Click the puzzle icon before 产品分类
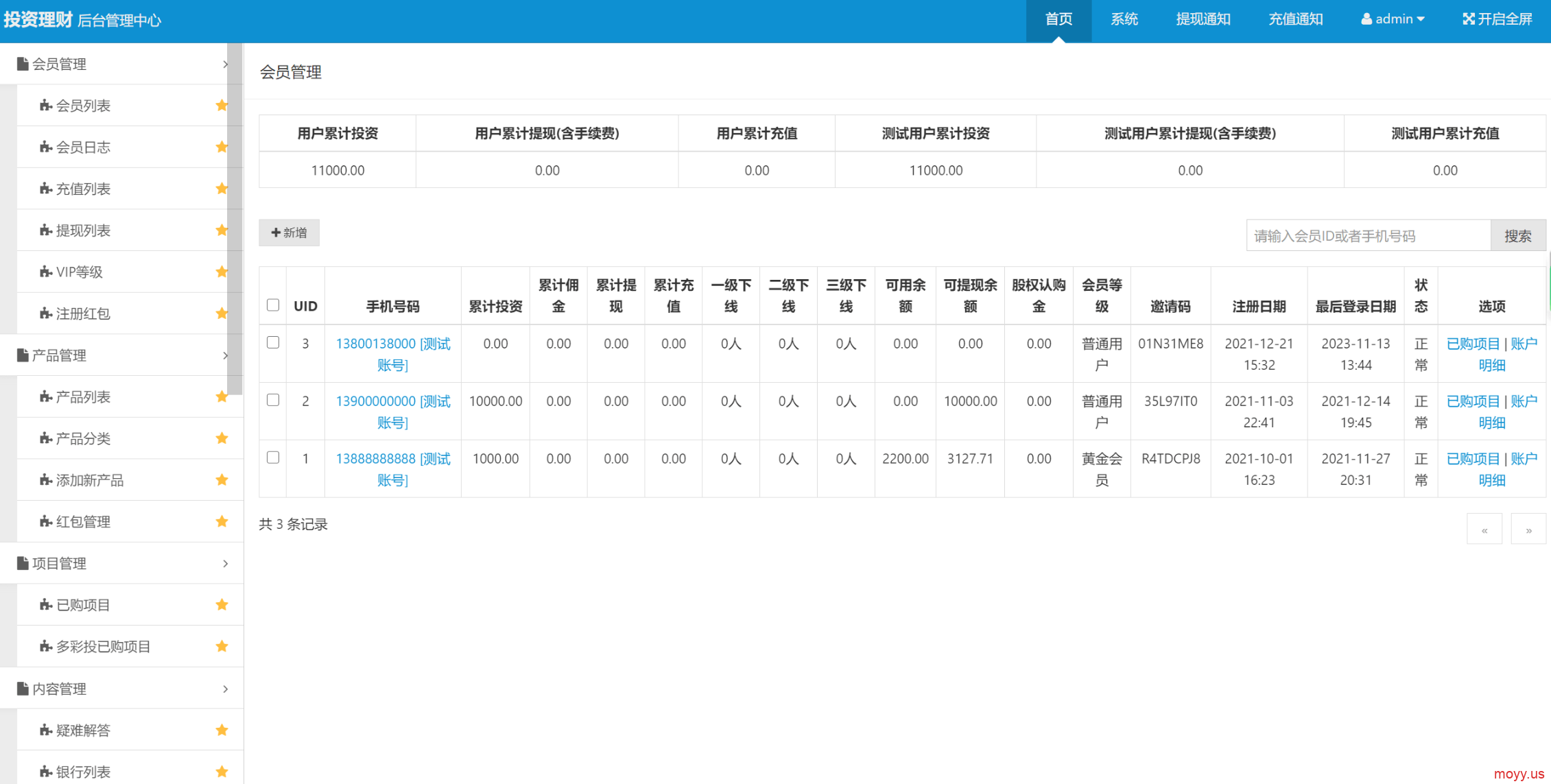 click(x=46, y=438)
